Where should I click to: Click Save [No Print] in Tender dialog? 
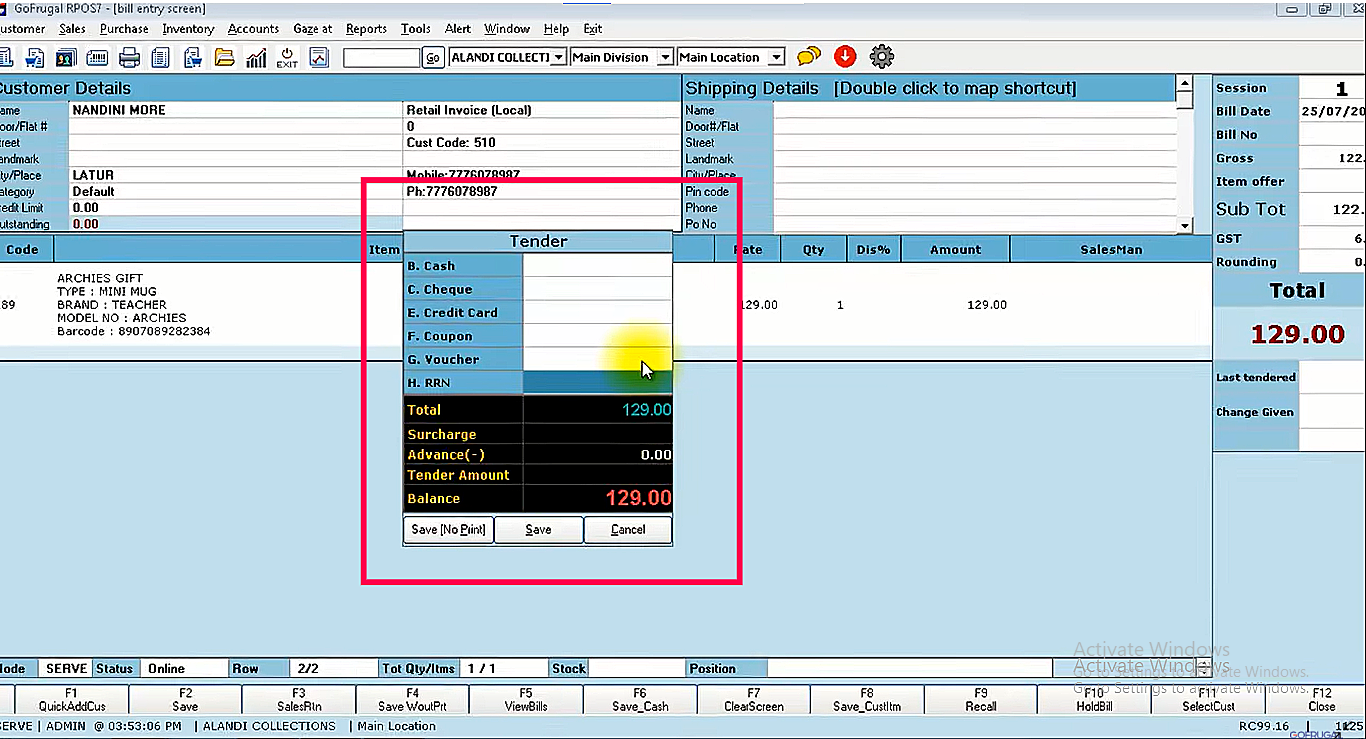448,529
